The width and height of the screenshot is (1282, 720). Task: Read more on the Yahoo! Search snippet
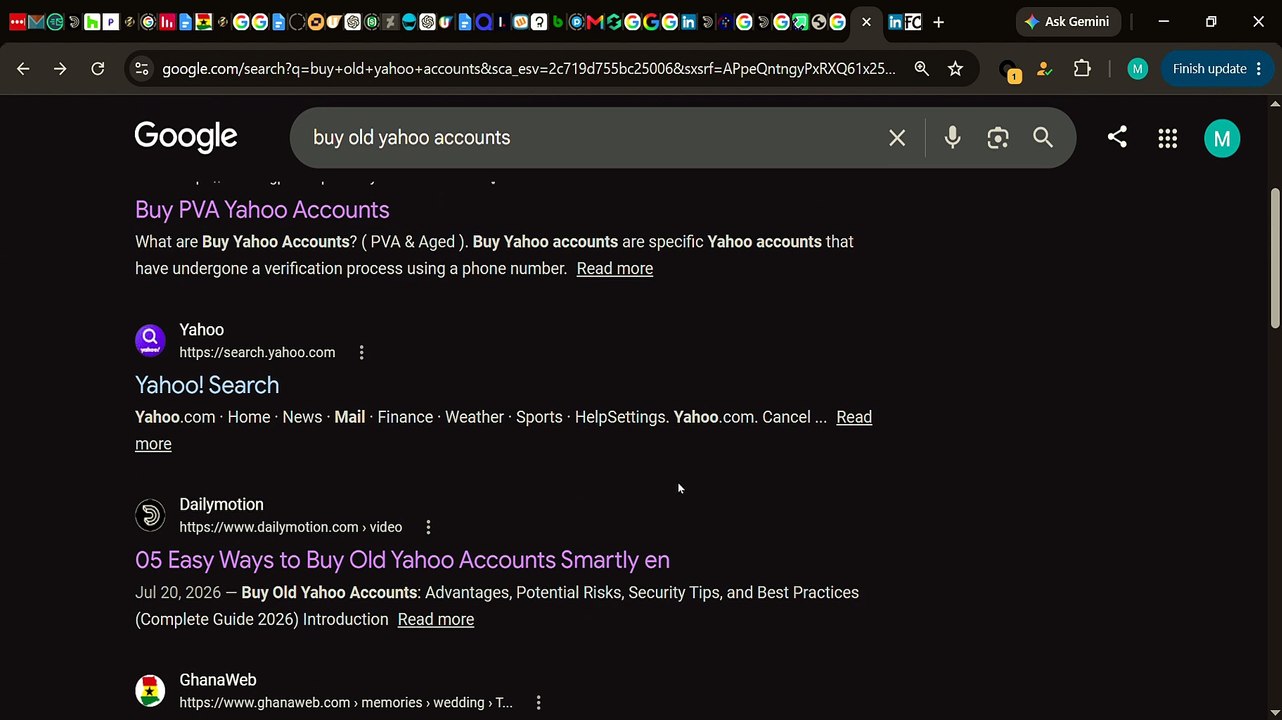854,417
